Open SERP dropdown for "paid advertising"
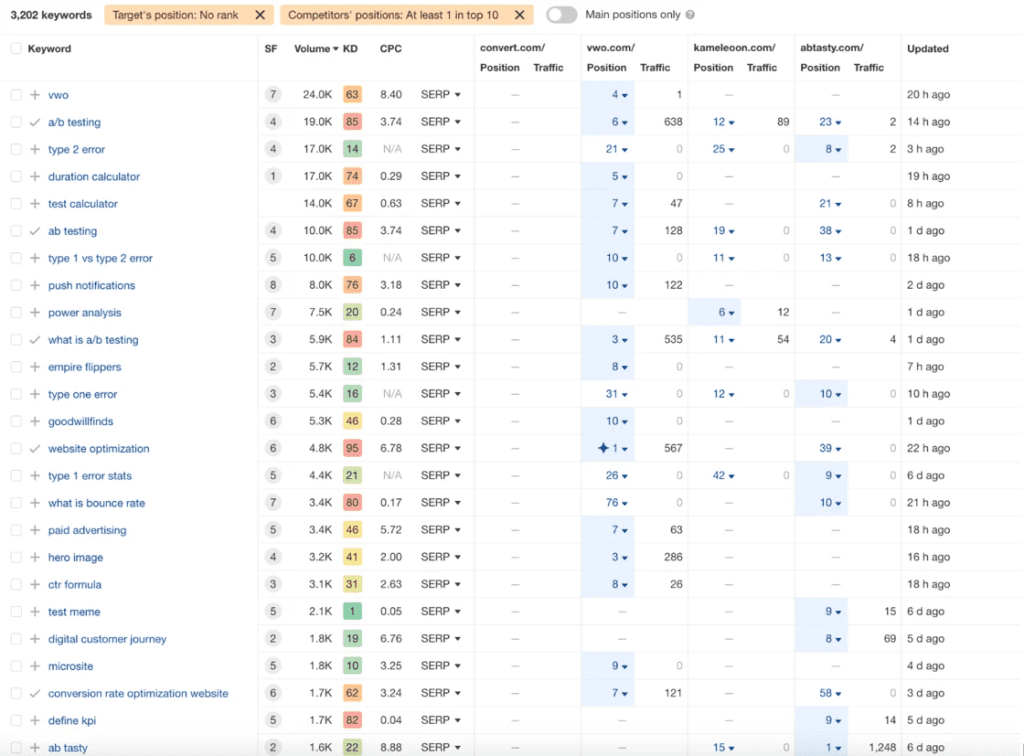This screenshot has width=1024, height=756. [x=441, y=530]
